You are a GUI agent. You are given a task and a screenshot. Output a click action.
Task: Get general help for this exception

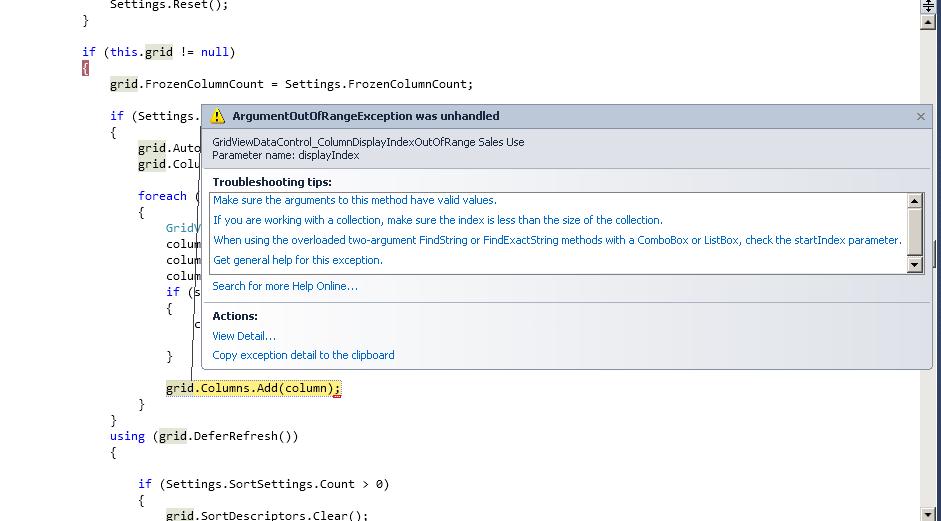pos(297,260)
